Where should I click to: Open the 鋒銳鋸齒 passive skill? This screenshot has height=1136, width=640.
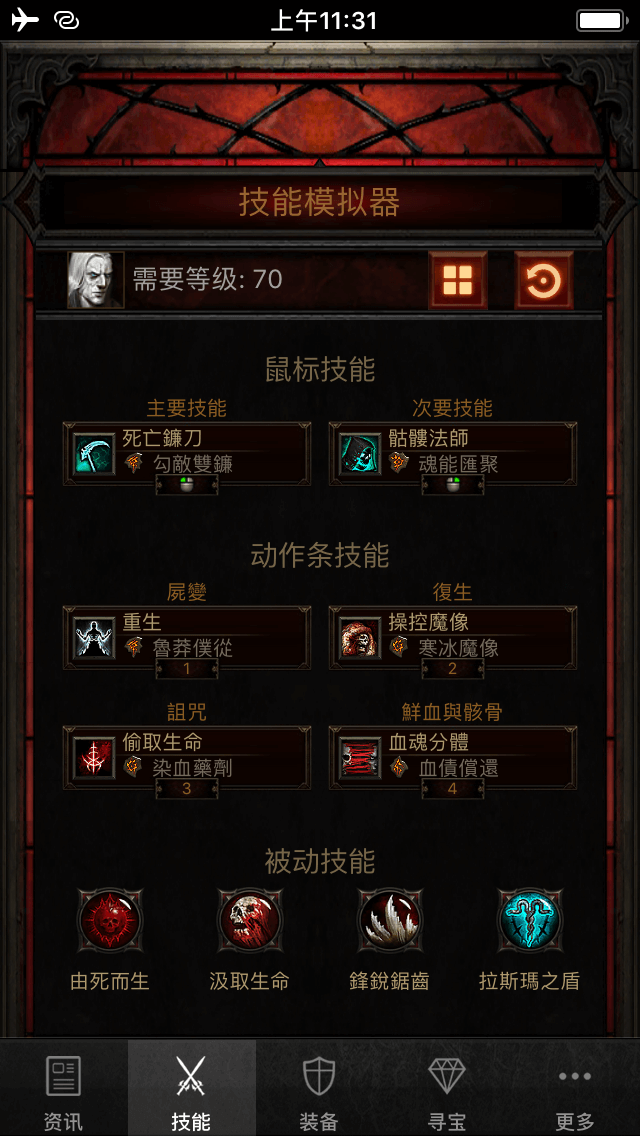click(x=390, y=920)
